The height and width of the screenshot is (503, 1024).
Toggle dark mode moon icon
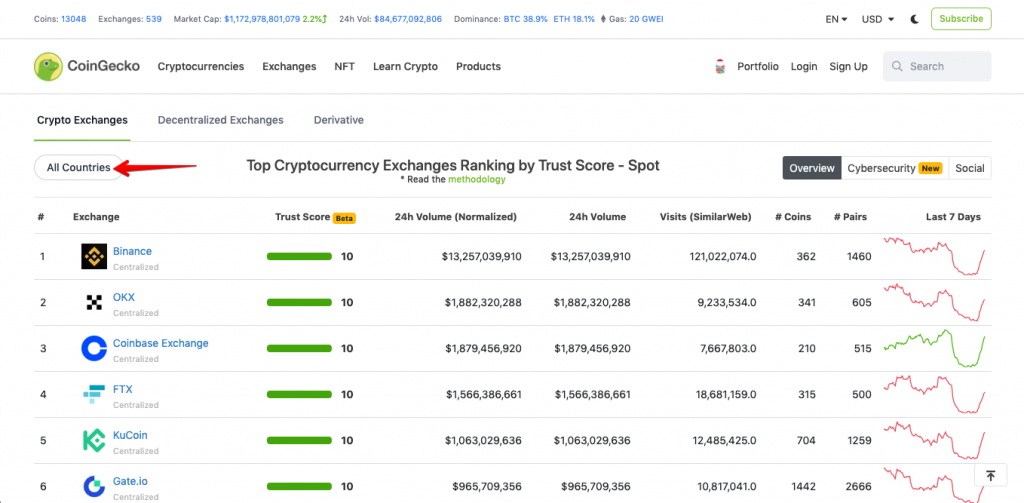point(915,19)
